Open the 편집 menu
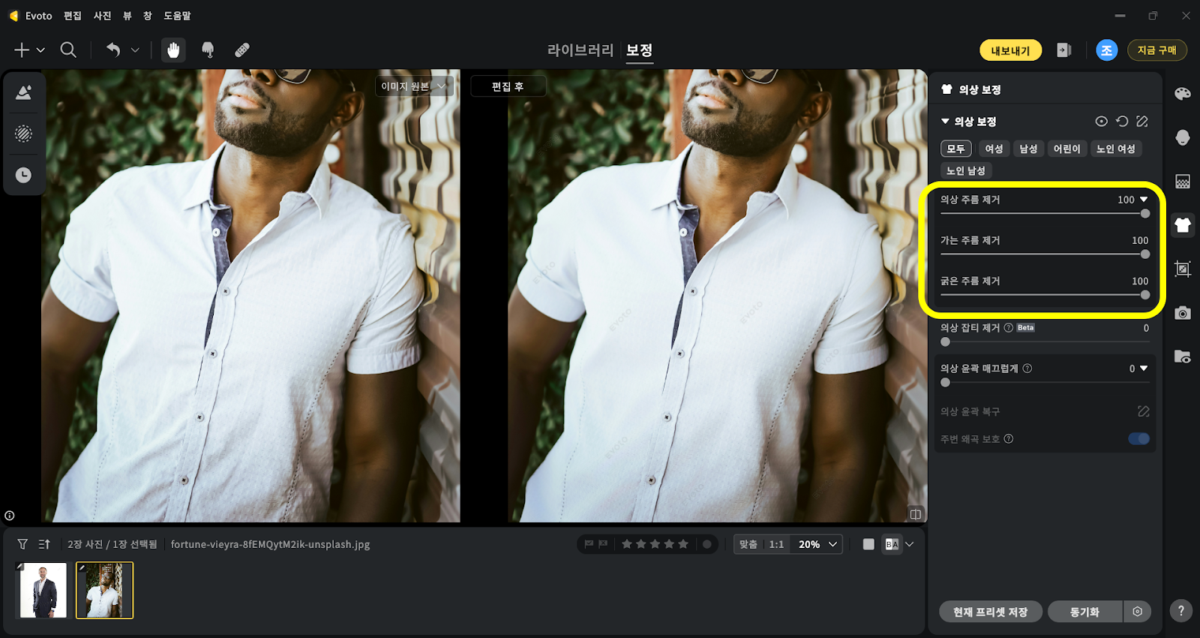Image resolution: width=1200 pixels, height=638 pixels. point(73,16)
